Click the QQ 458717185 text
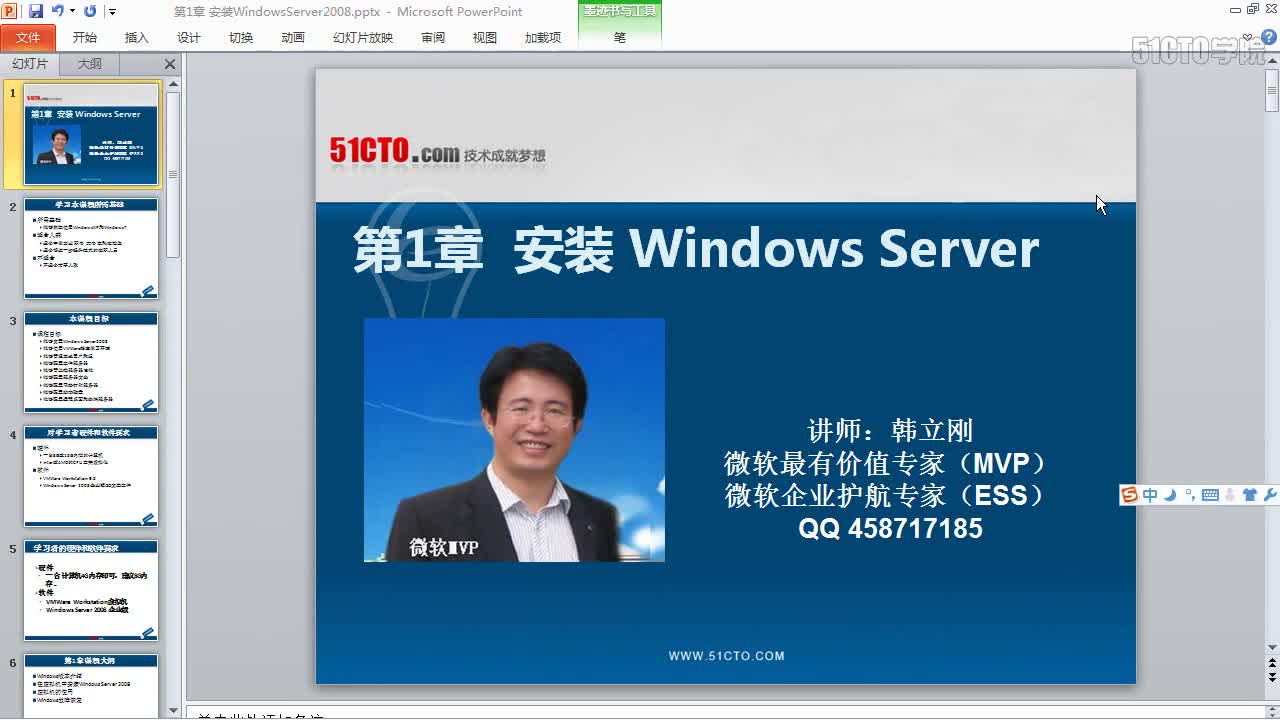 (890, 528)
